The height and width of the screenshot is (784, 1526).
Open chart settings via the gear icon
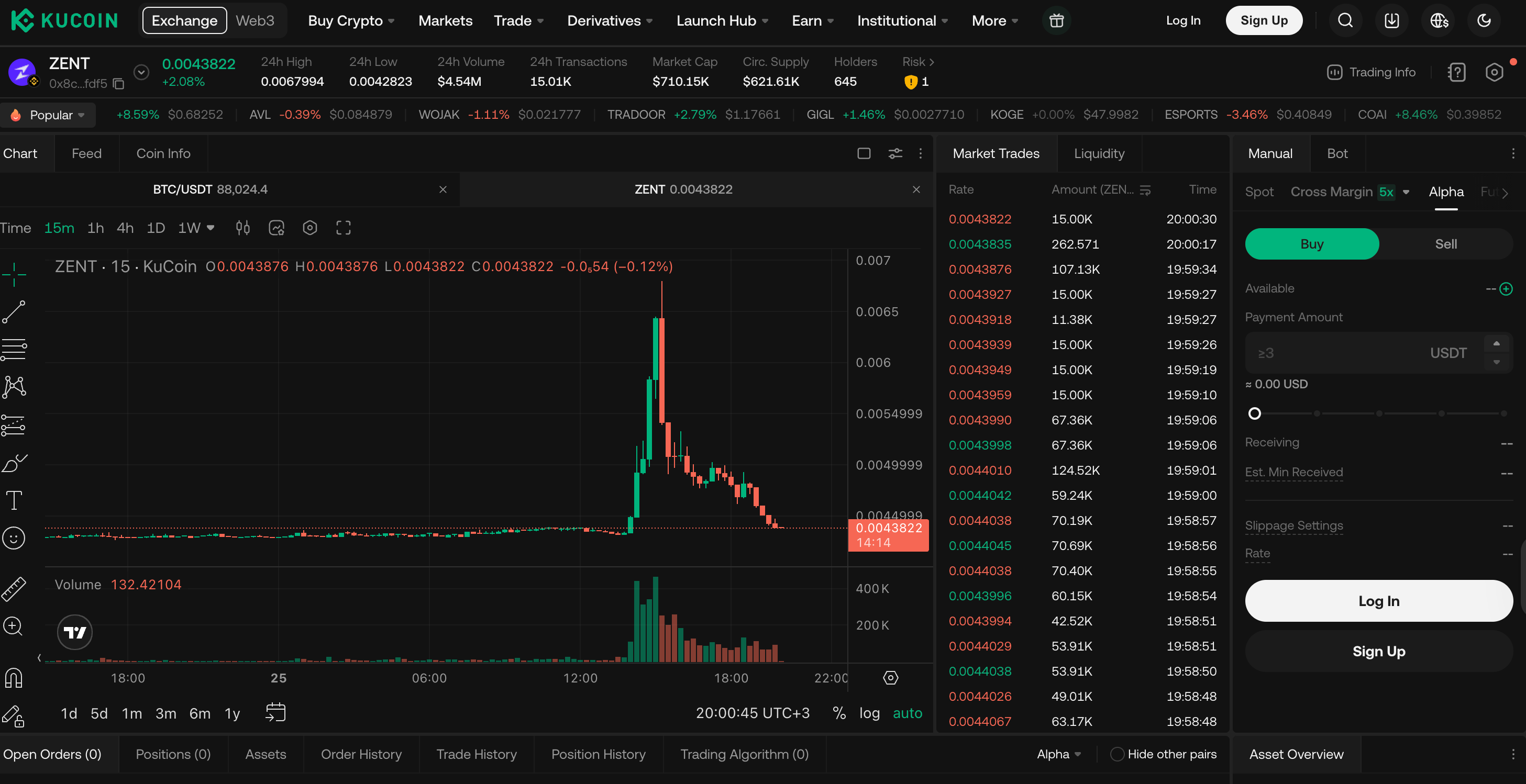[x=310, y=227]
